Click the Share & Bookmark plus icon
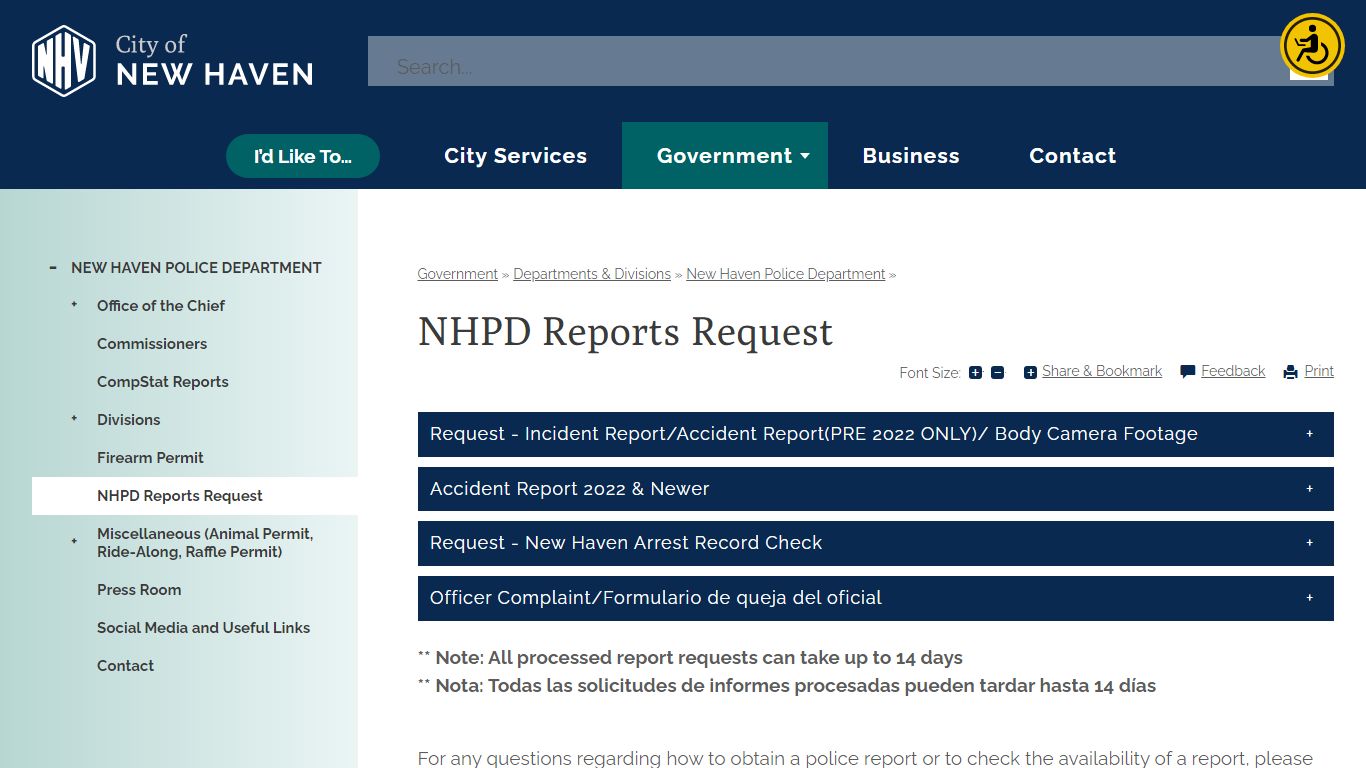 1030,372
